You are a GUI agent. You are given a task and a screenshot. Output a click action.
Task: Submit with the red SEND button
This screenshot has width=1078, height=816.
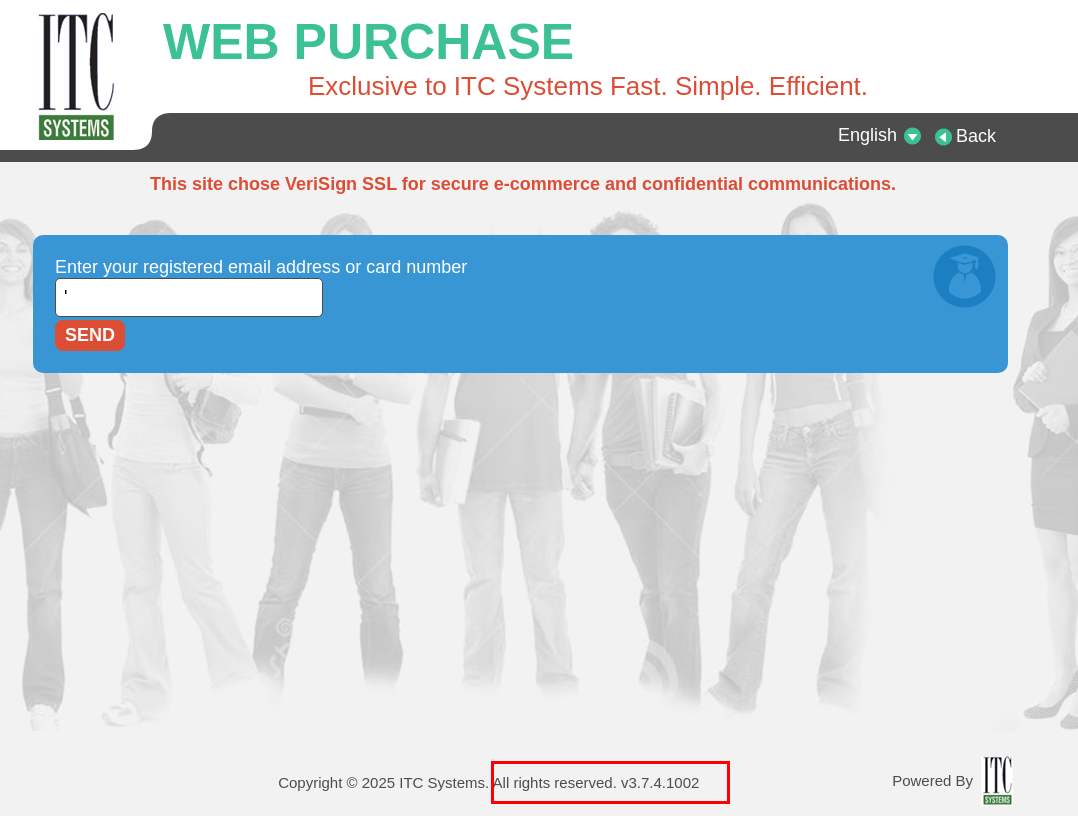pyautogui.click(x=90, y=335)
